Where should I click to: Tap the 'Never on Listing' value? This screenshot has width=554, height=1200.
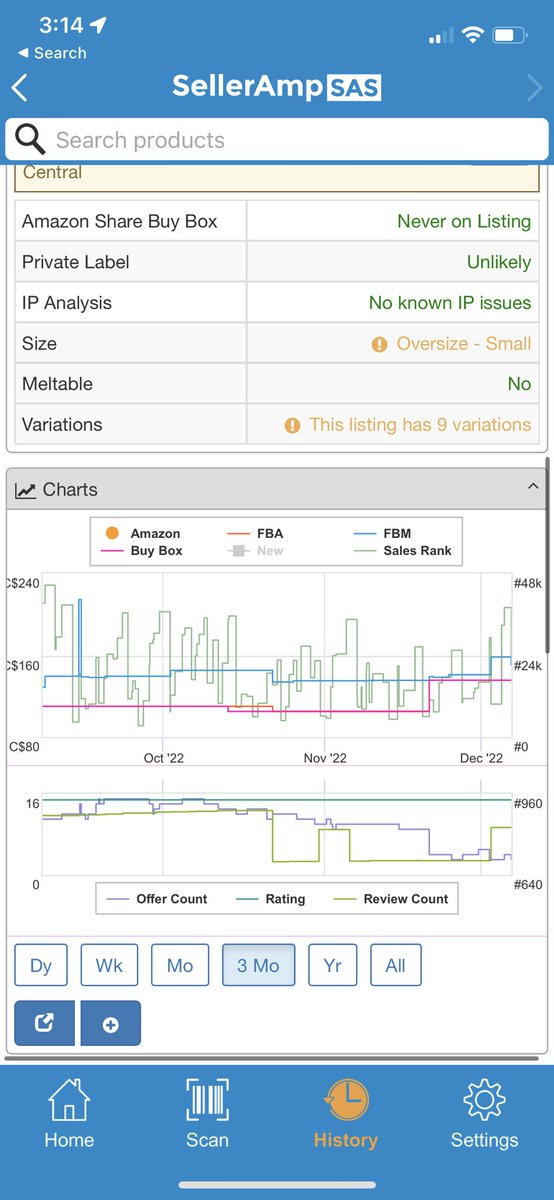464,222
